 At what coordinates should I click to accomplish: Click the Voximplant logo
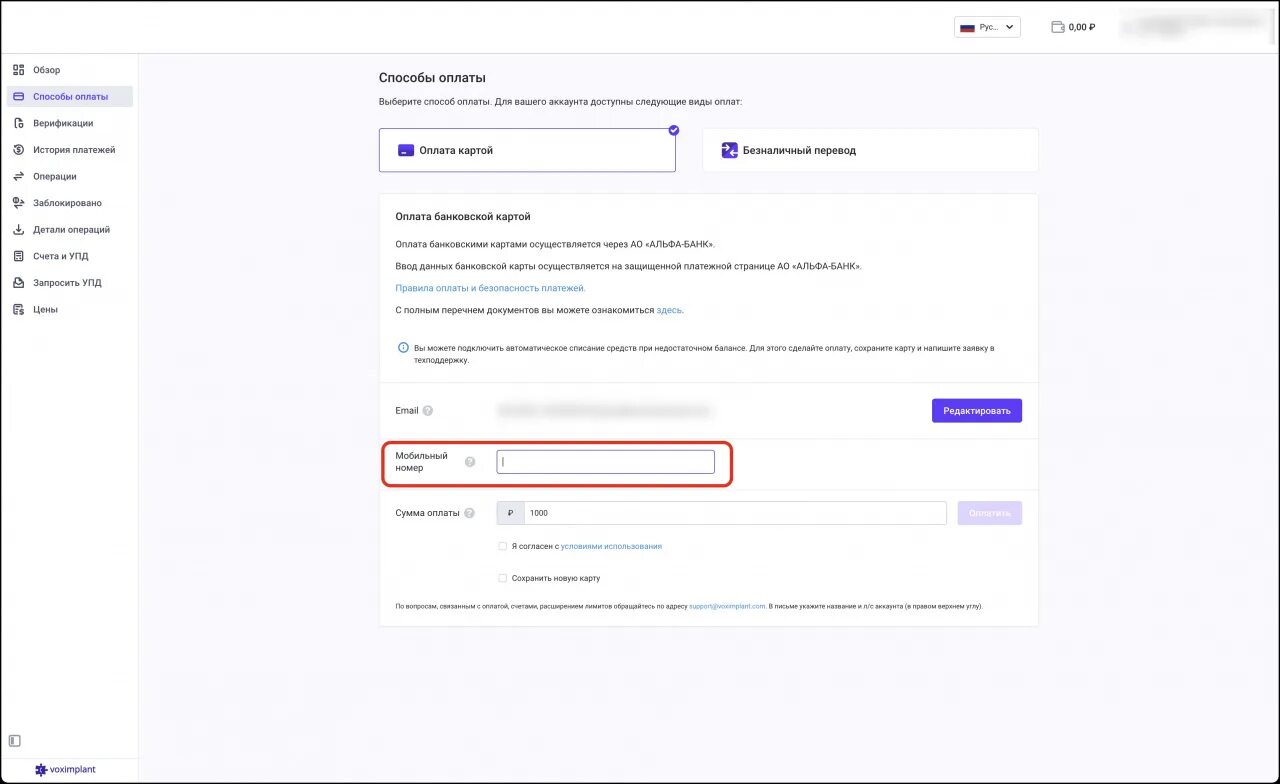[66, 770]
